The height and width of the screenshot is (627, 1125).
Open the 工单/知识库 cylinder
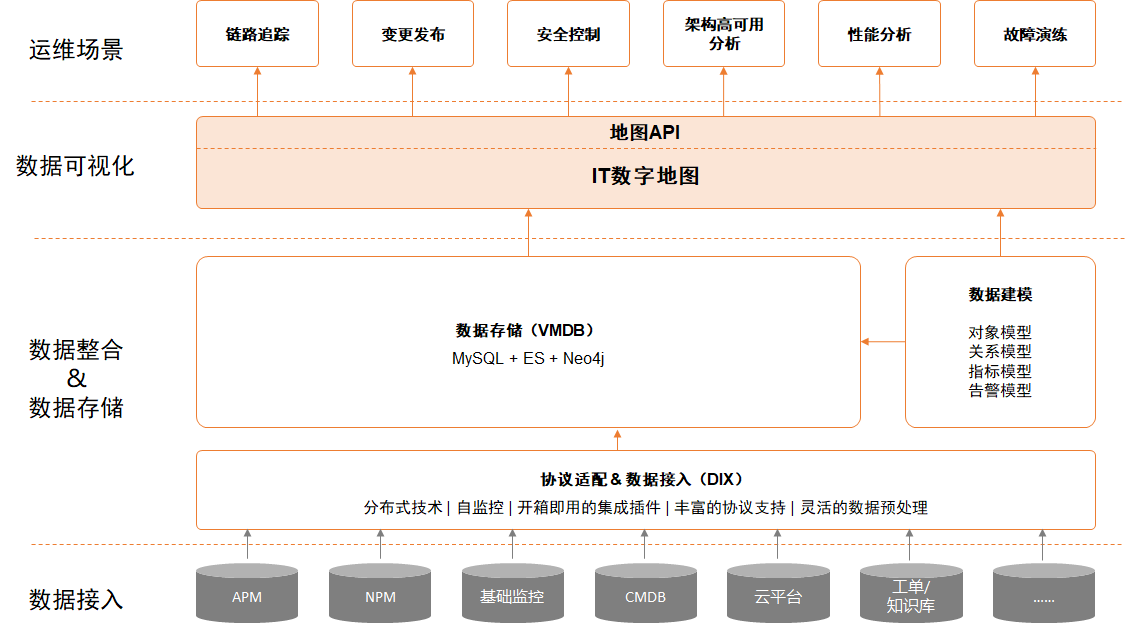[x=911, y=593]
